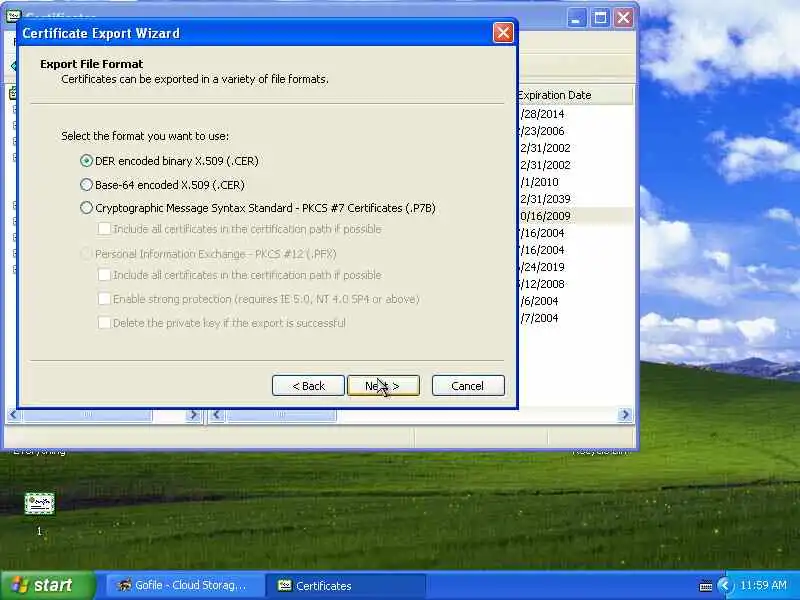Select the 0/16/2009 expiration row
The width and height of the screenshot is (800, 600).
(x=575, y=216)
